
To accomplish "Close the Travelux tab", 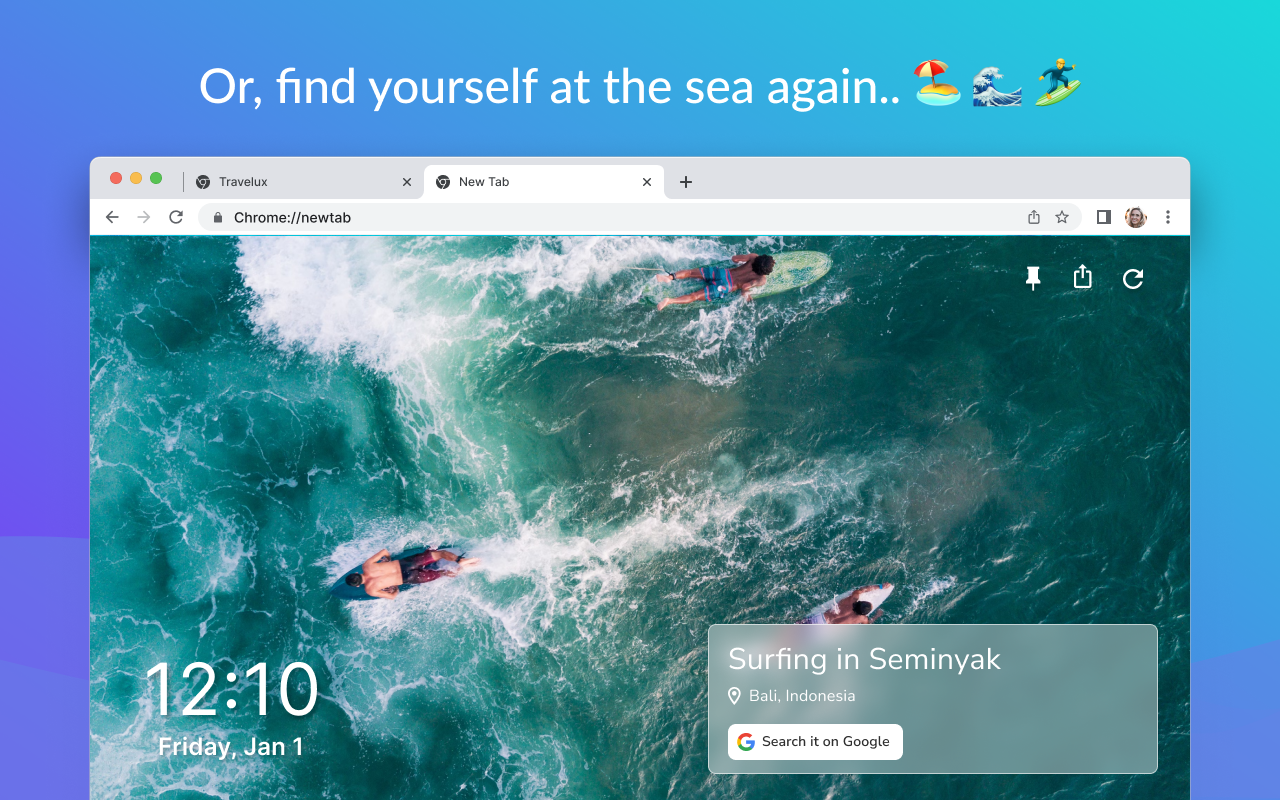I will point(407,182).
